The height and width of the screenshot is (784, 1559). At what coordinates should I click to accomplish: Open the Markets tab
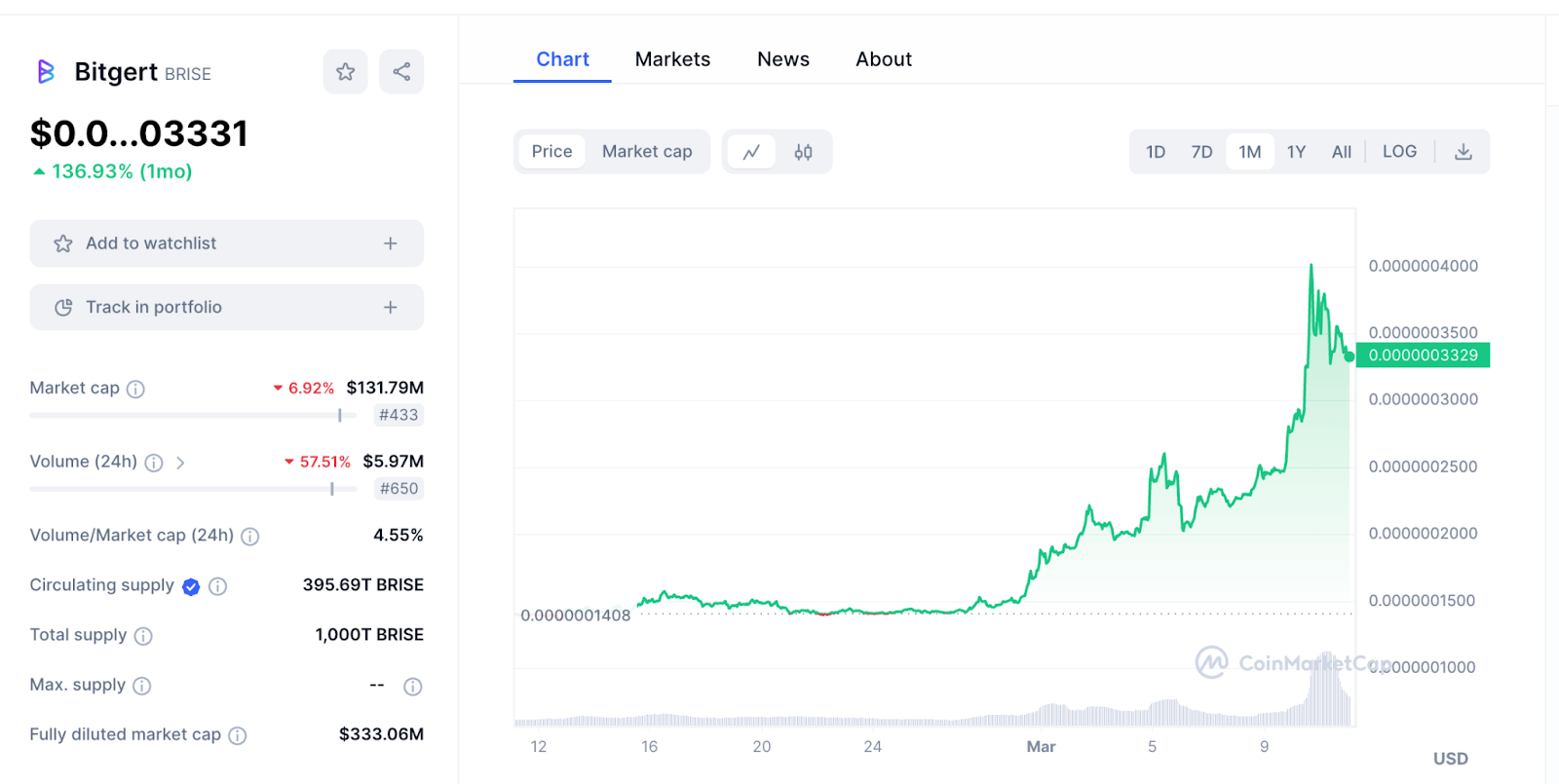(672, 59)
